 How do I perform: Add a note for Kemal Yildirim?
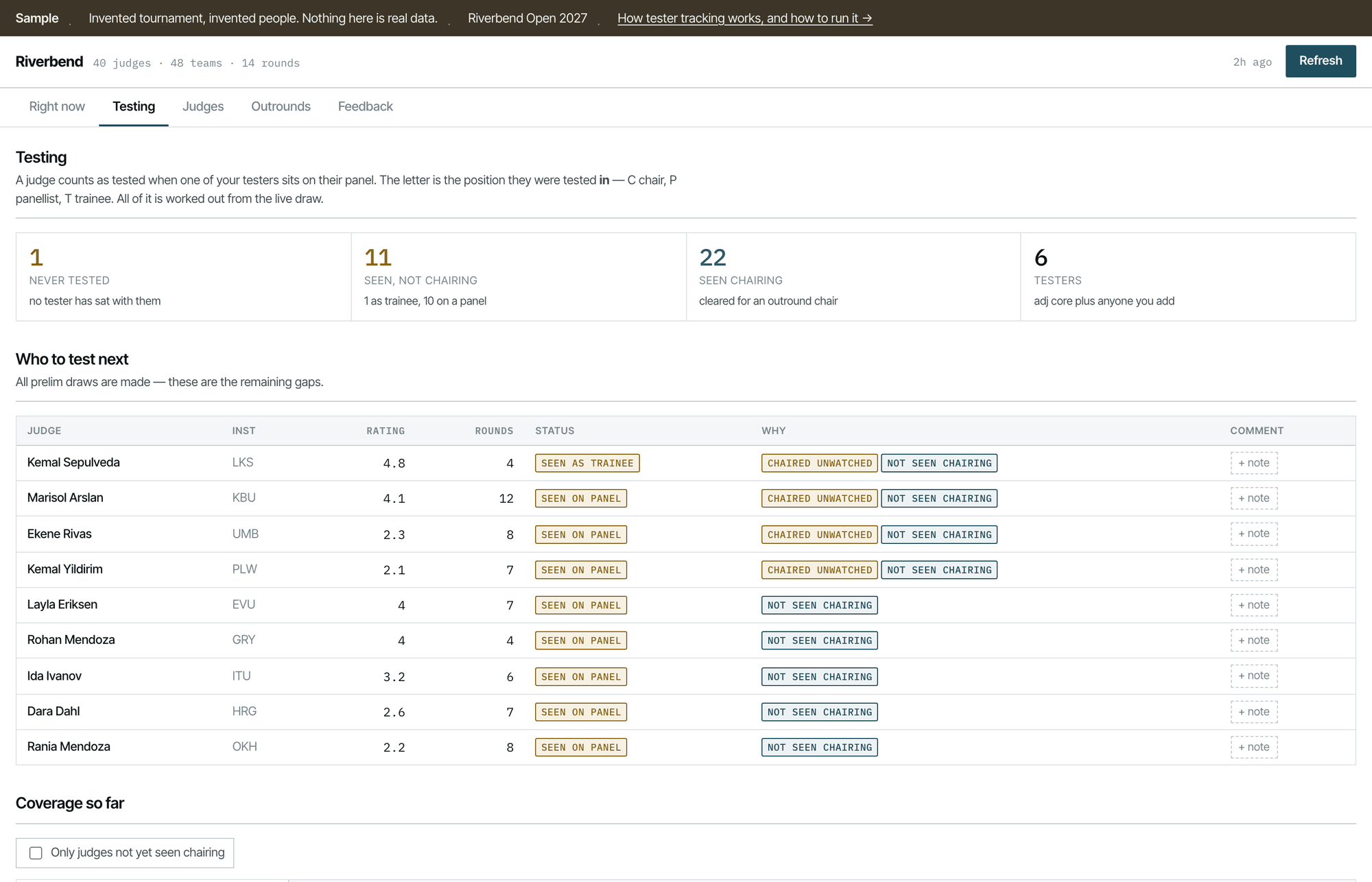tap(1253, 569)
